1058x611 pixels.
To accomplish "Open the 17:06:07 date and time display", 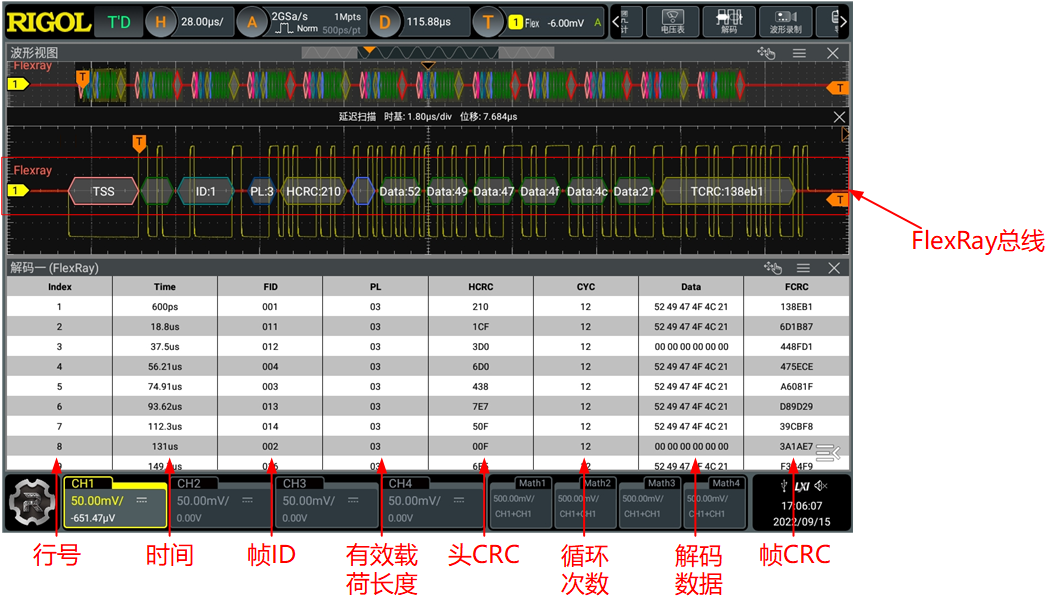I will (802, 514).
